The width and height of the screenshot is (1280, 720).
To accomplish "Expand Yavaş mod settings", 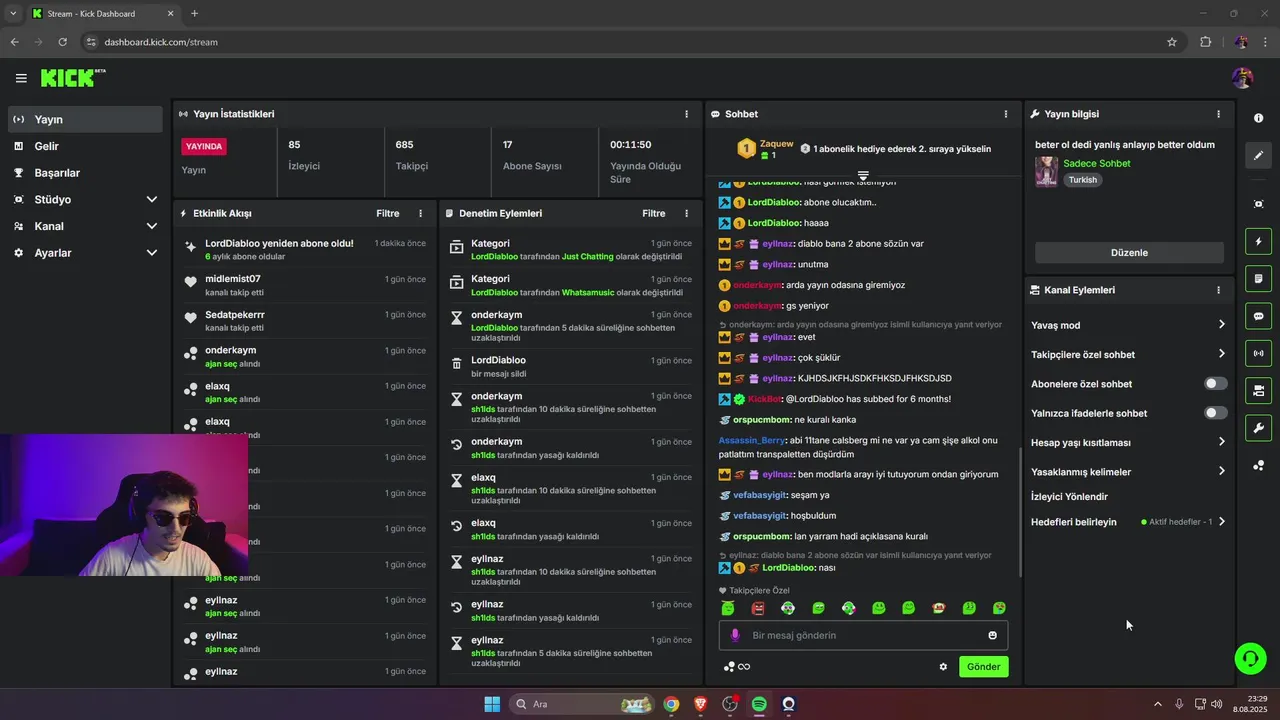I will click(x=1221, y=325).
